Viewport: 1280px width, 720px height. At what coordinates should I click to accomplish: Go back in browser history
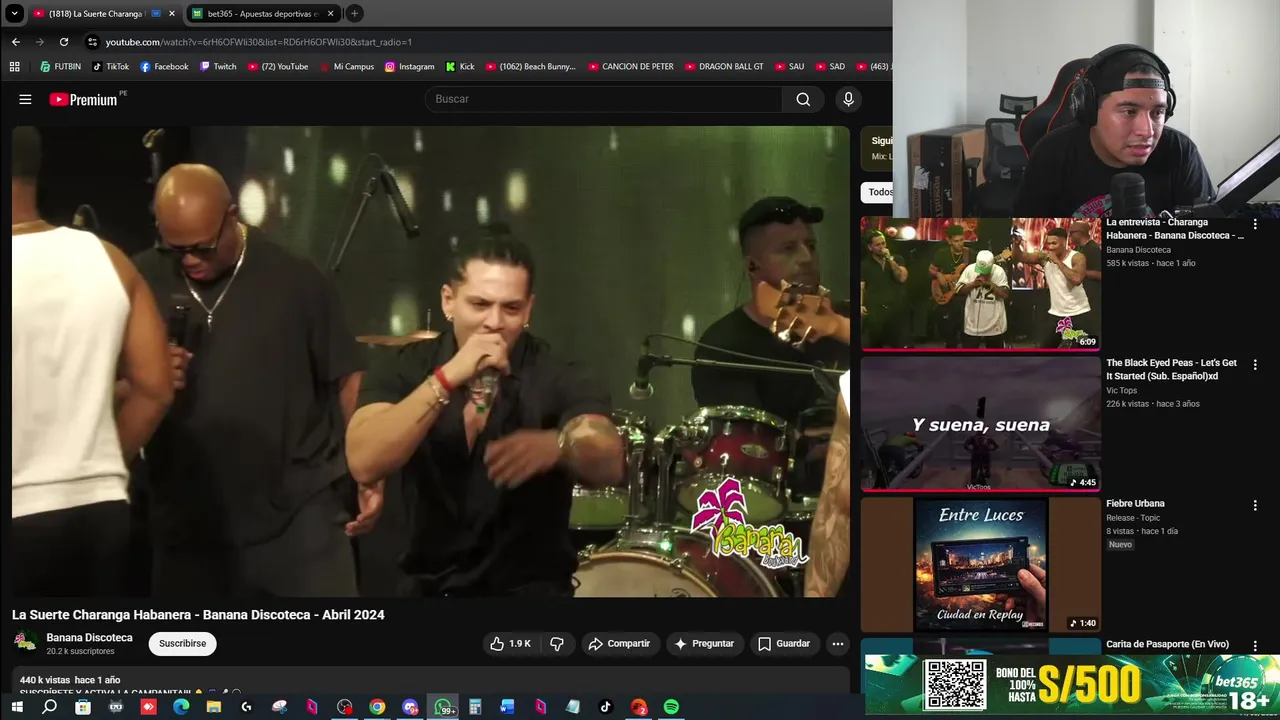15,42
